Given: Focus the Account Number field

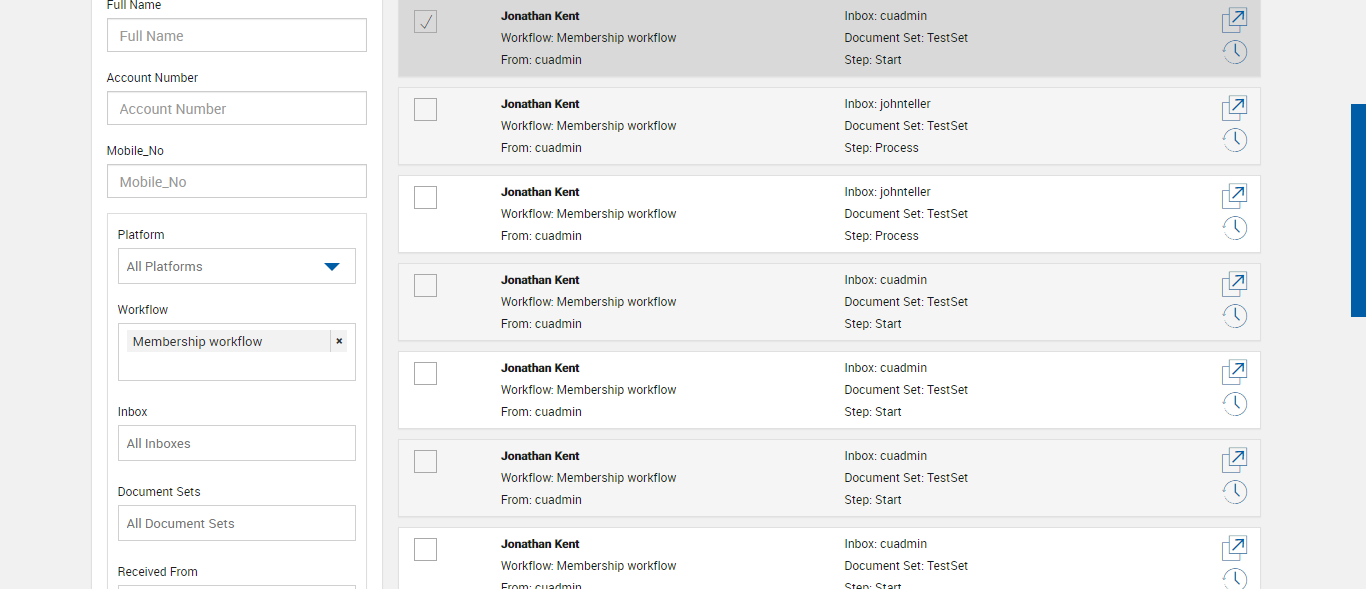Looking at the screenshot, I should (236, 108).
